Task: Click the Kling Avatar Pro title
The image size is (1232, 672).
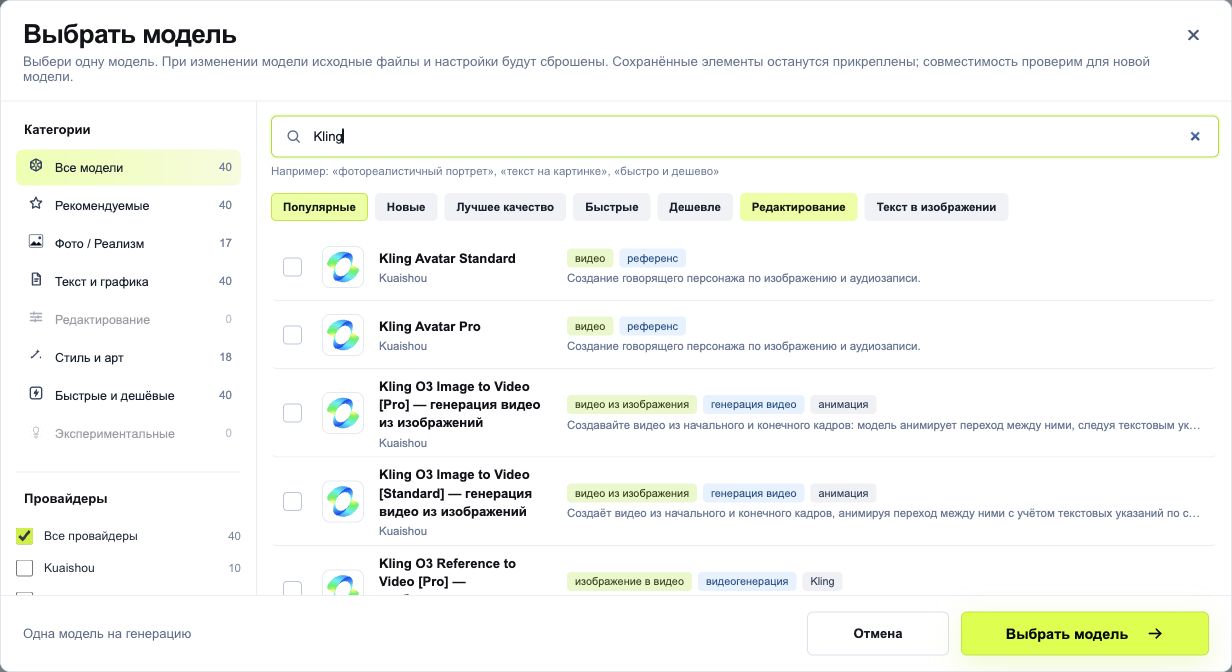Action: point(430,326)
